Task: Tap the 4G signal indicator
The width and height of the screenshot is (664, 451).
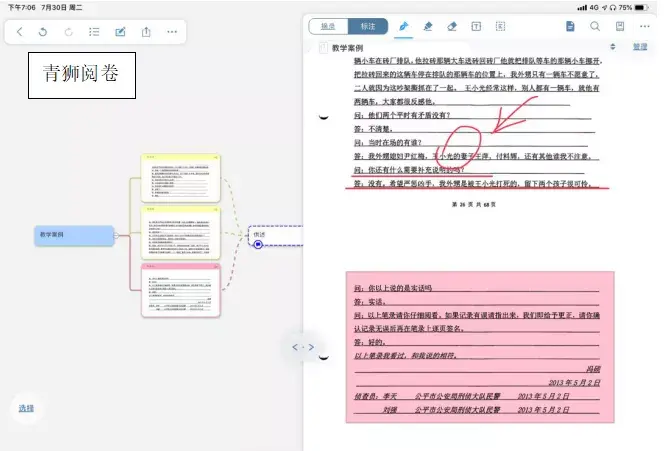Action: tap(594, 8)
